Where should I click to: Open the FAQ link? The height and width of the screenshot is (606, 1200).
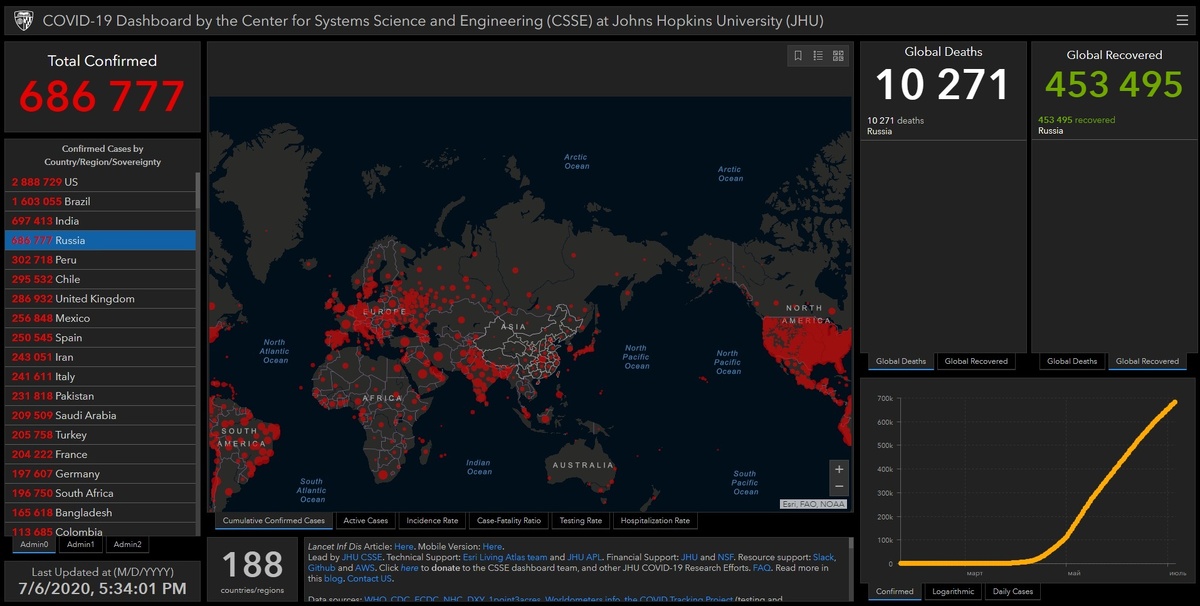[x=762, y=568]
